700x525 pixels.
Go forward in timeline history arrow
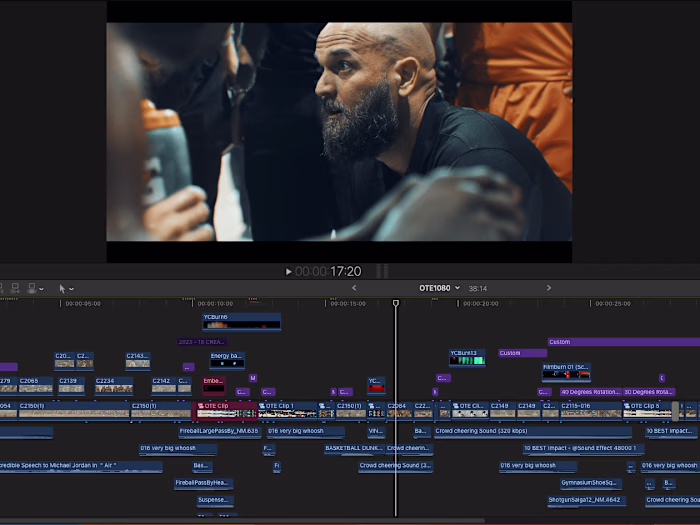549,288
